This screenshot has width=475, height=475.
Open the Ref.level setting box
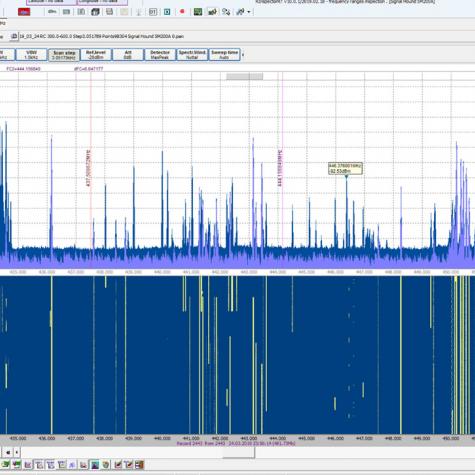pos(96,55)
